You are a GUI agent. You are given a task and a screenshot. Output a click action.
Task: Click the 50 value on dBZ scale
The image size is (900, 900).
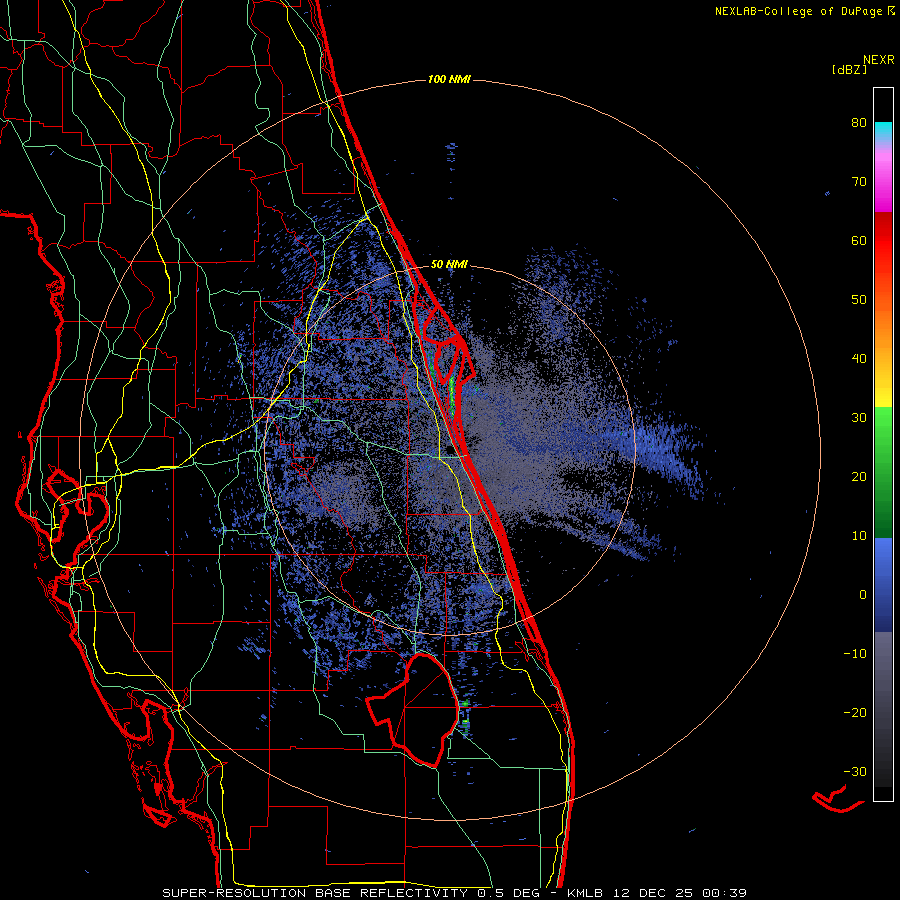(859, 300)
